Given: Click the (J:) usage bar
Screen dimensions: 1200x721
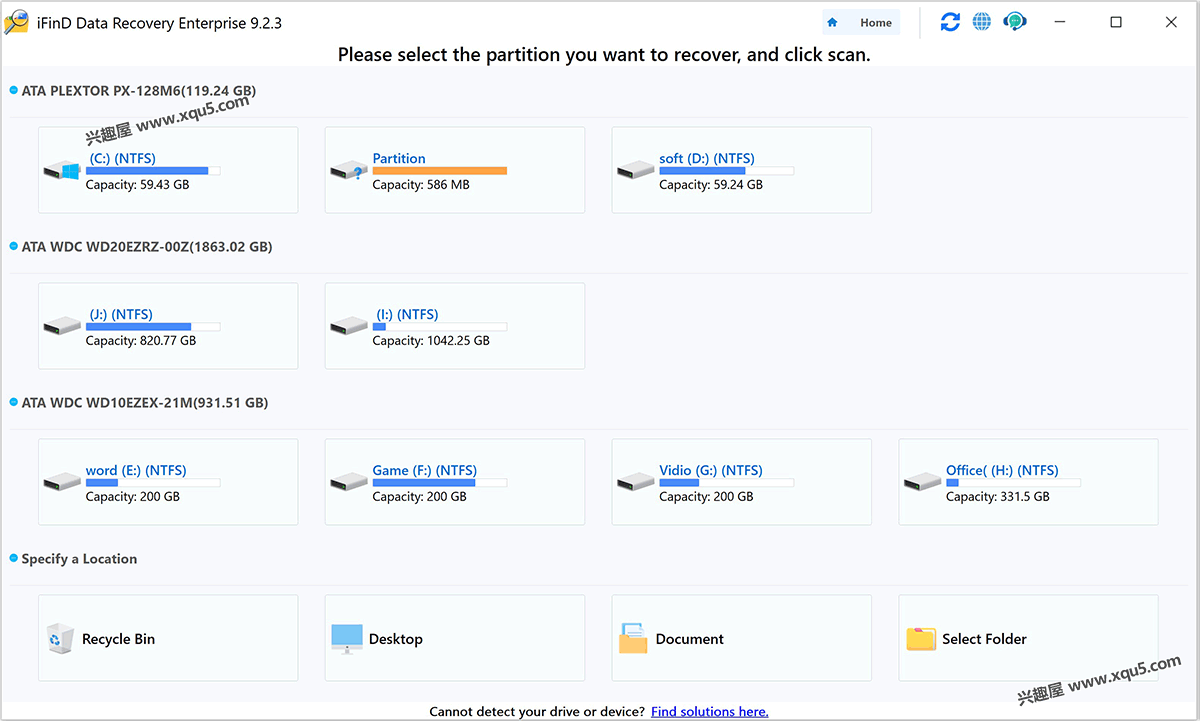Looking at the screenshot, I should click(153, 327).
